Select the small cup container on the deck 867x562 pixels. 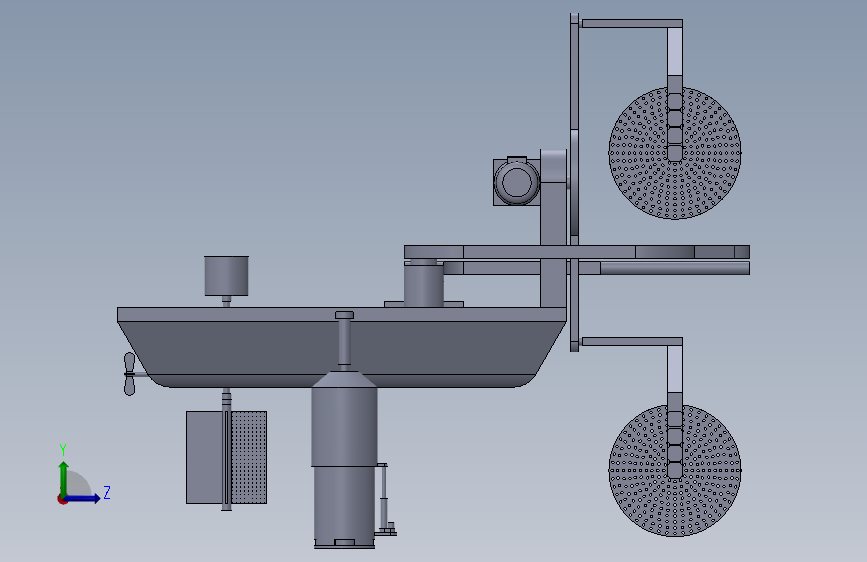pos(226,275)
